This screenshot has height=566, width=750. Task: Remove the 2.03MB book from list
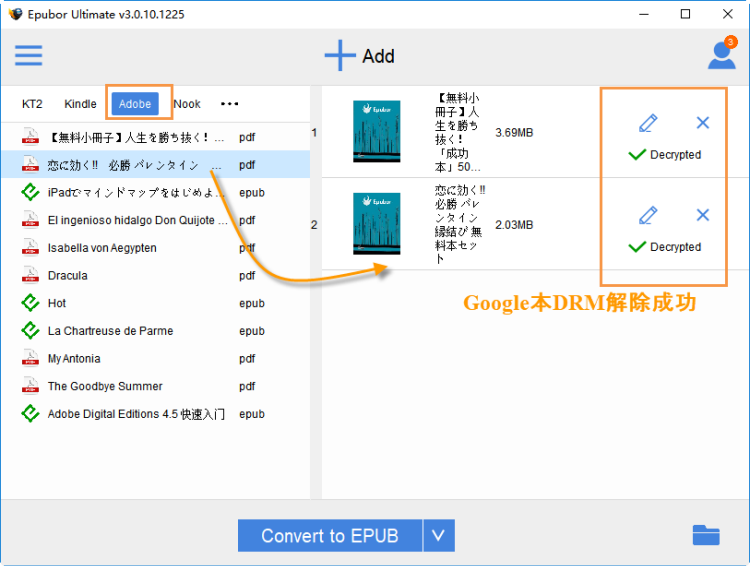pos(703,215)
